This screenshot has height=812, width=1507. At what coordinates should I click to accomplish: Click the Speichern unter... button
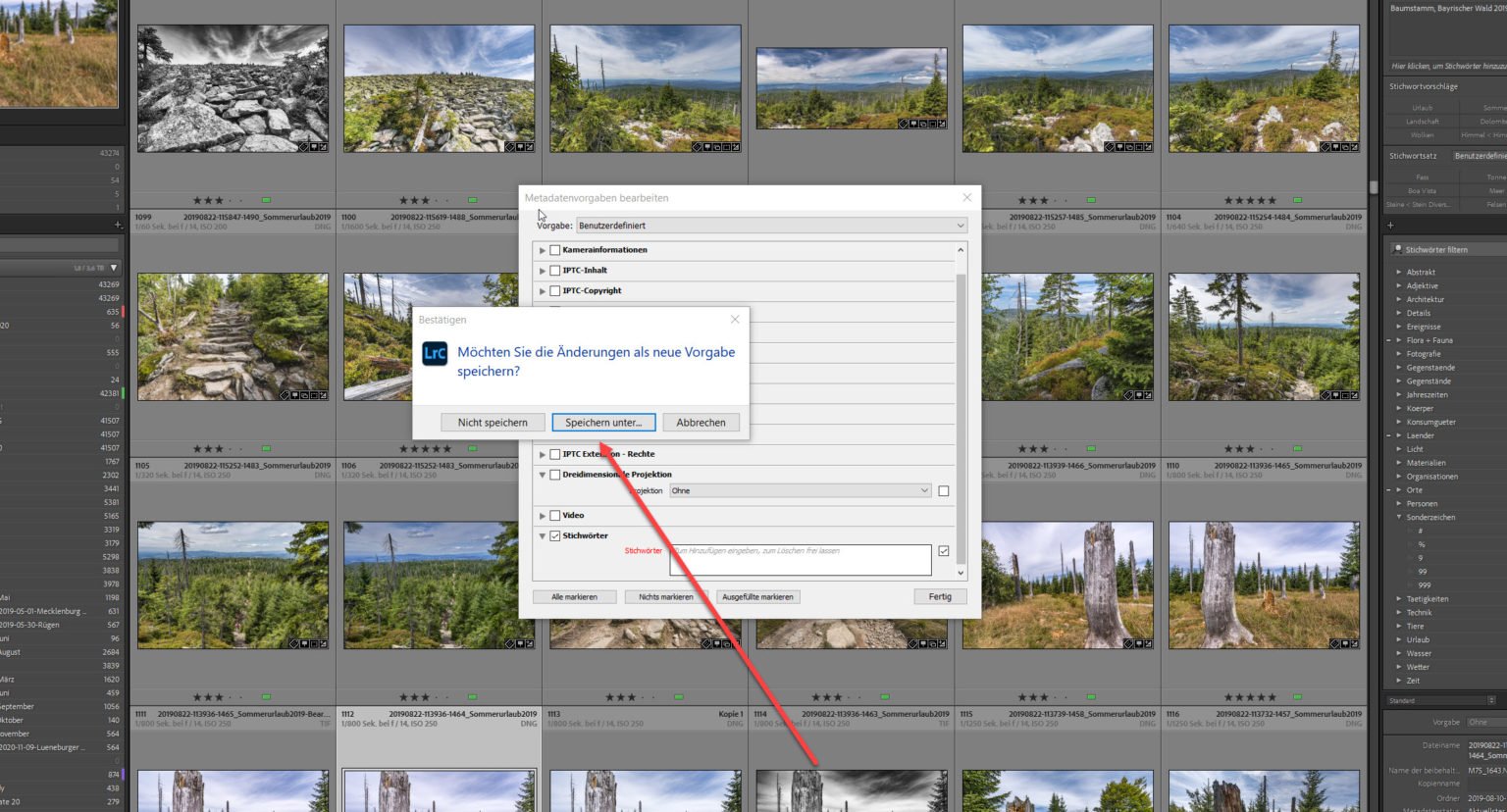click(x=603, y=423)
